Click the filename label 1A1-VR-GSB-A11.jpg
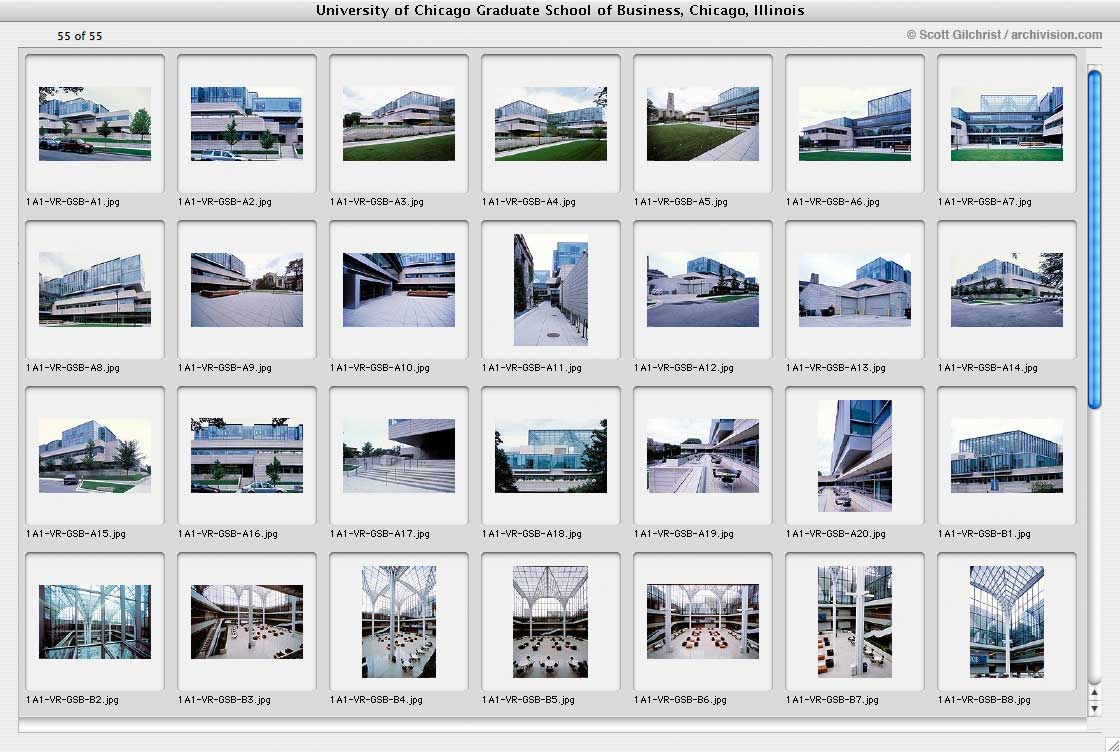The height and width of the screenshot is (752, 1120). [532, 368]
